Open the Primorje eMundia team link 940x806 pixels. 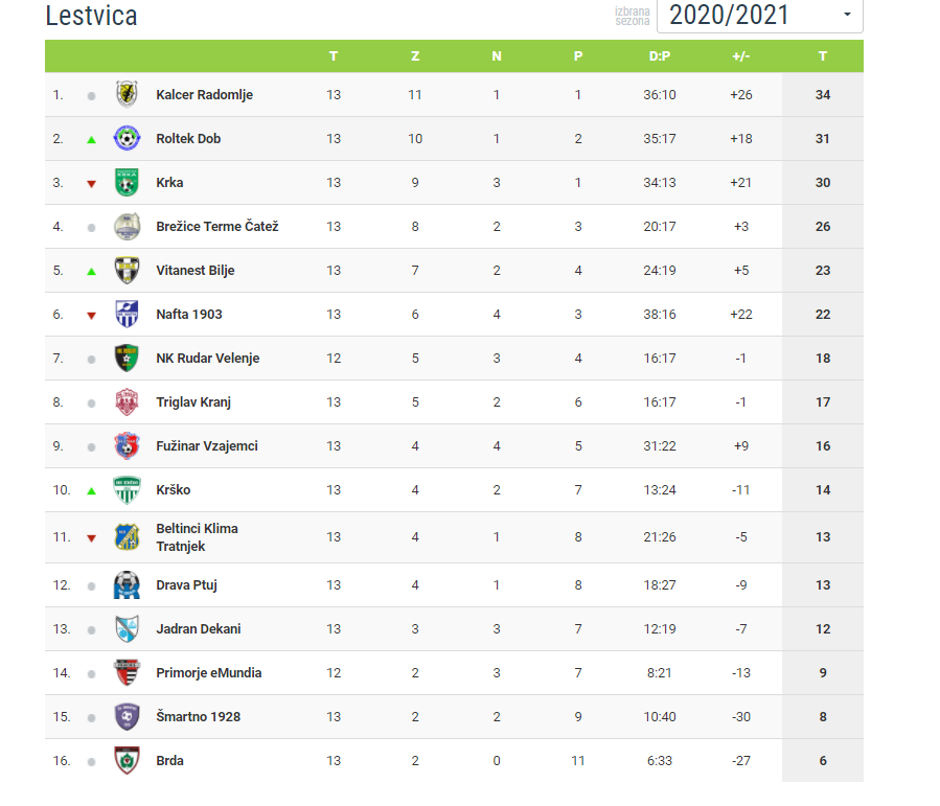(209, 673)
